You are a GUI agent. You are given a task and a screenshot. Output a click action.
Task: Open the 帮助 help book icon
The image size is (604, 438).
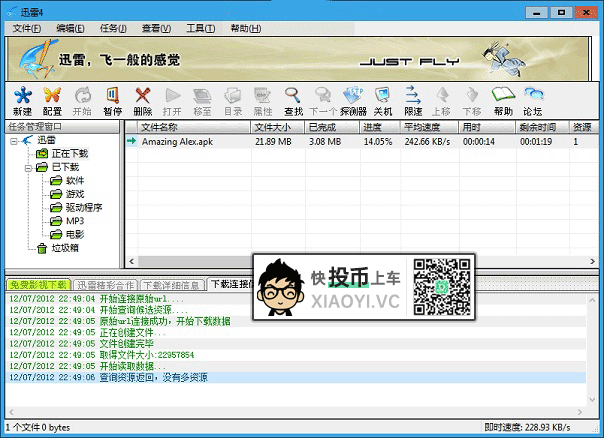coord(503,101)
